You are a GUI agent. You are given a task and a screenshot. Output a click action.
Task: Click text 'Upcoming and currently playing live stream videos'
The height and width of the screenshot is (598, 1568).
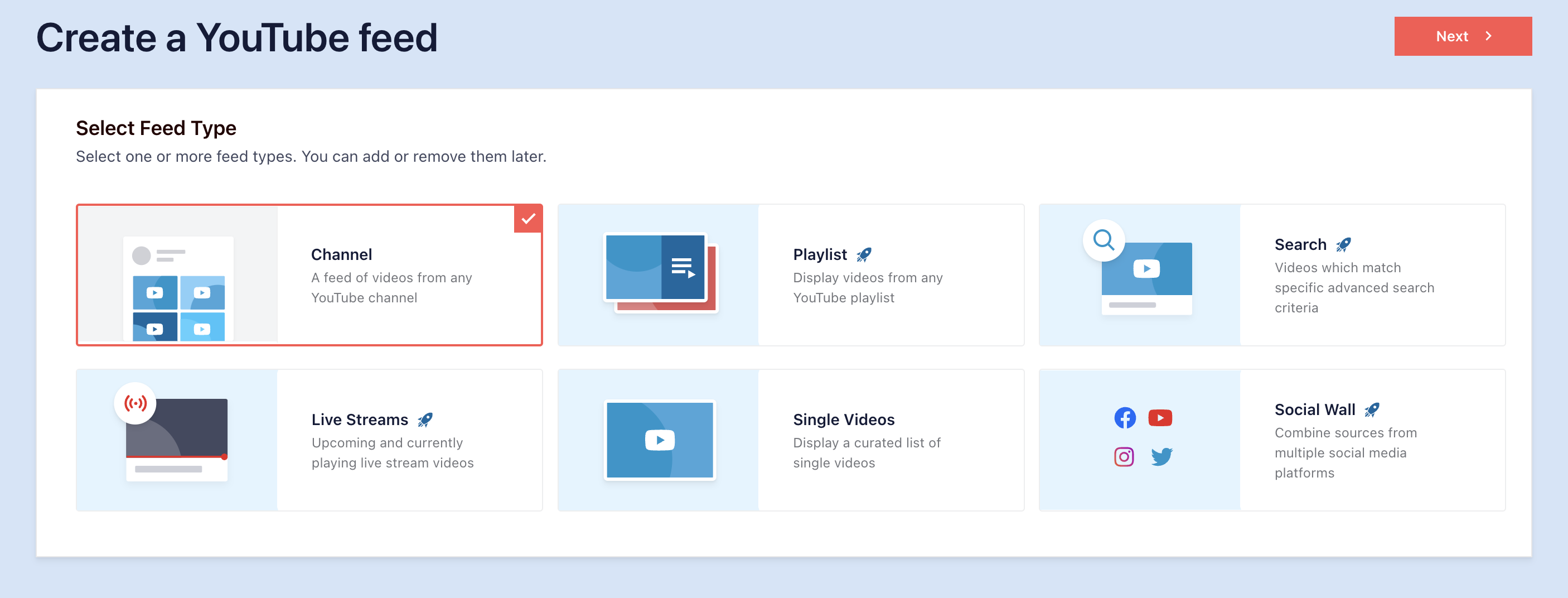pos(393,452)
